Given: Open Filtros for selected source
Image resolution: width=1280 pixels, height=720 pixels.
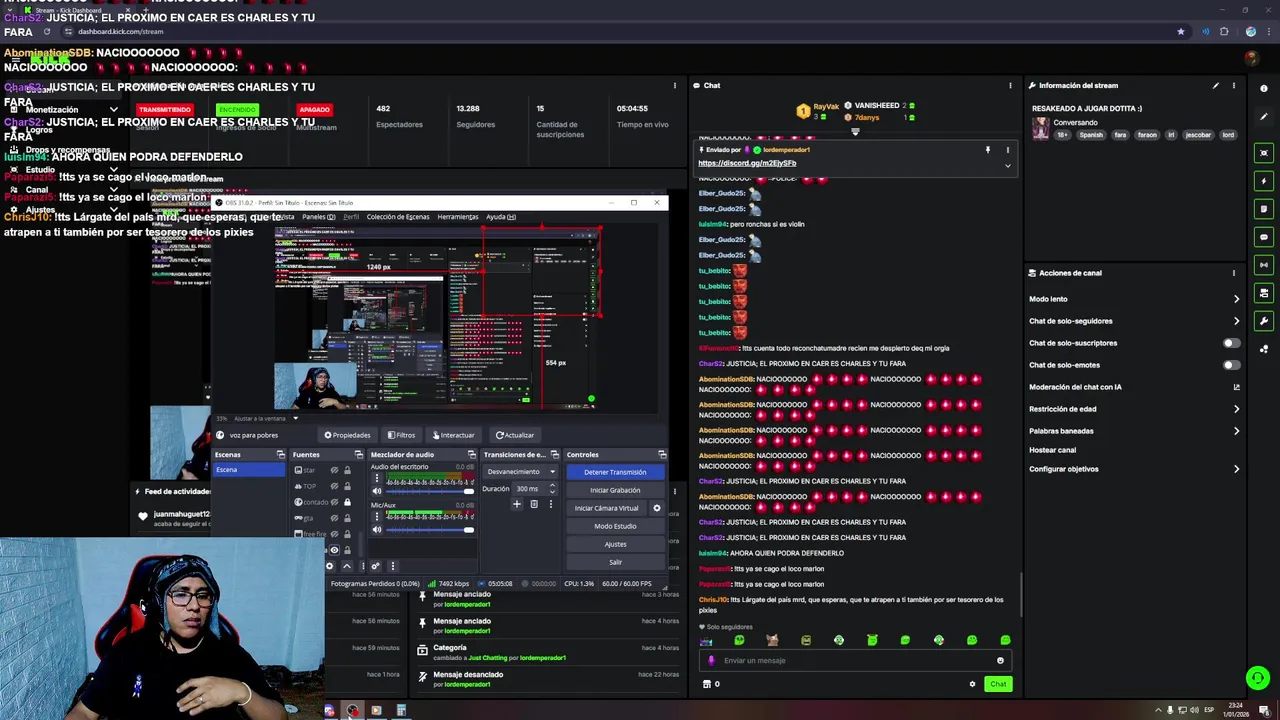Looking at the screenshot, I should click(400, 435).
